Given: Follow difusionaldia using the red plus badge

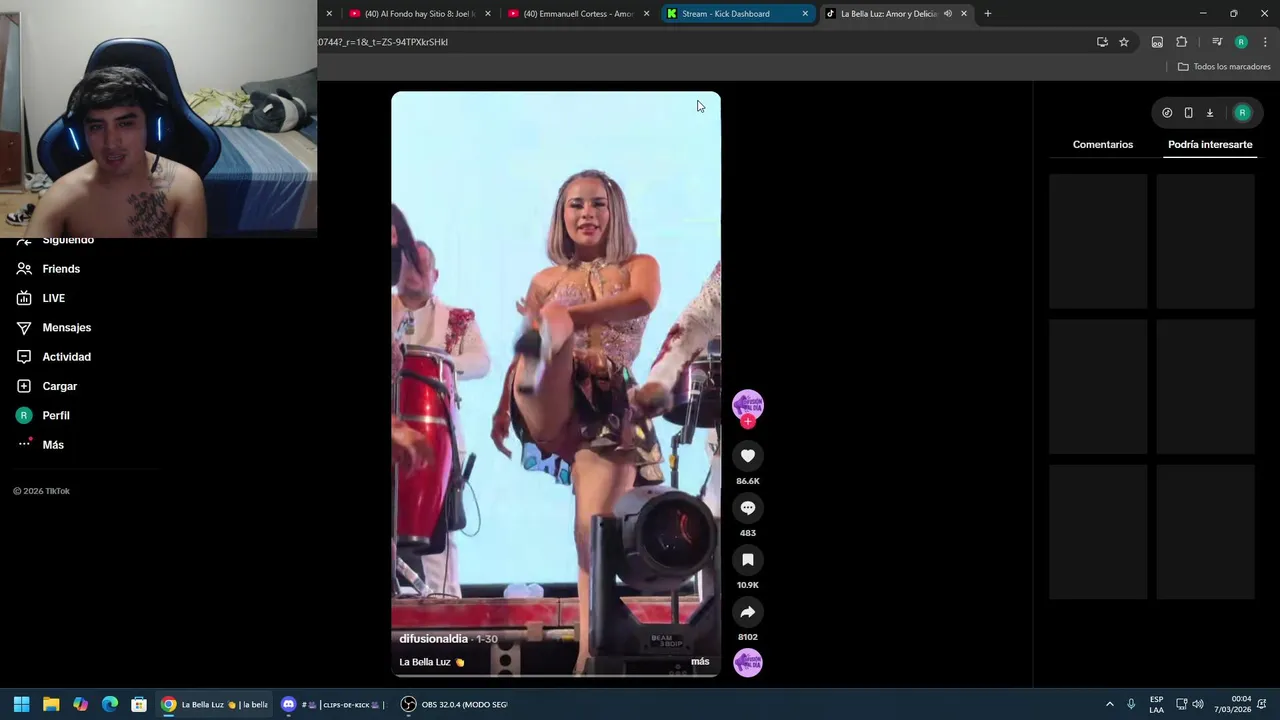Looking at the screenshot, I should (x=747, y=422).
